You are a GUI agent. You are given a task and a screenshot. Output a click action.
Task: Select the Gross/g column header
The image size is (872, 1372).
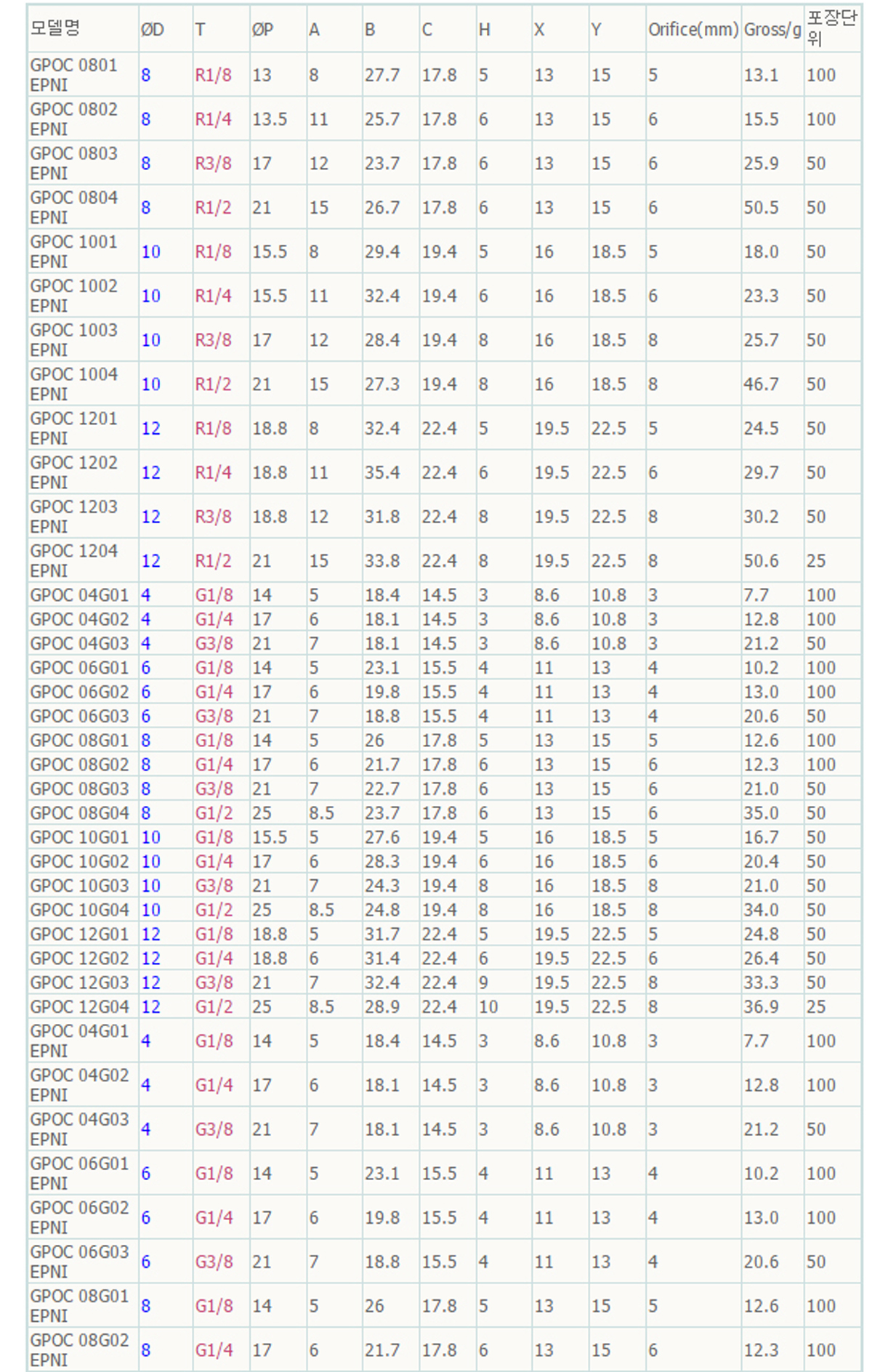(x=772, y=30)
